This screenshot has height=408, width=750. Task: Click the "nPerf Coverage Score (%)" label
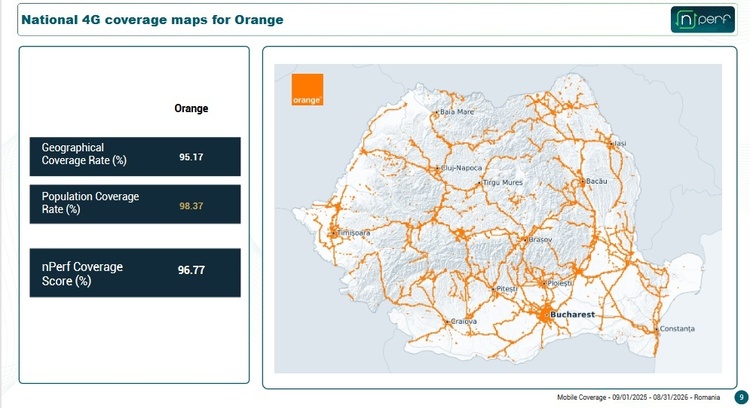coord(82,274)
